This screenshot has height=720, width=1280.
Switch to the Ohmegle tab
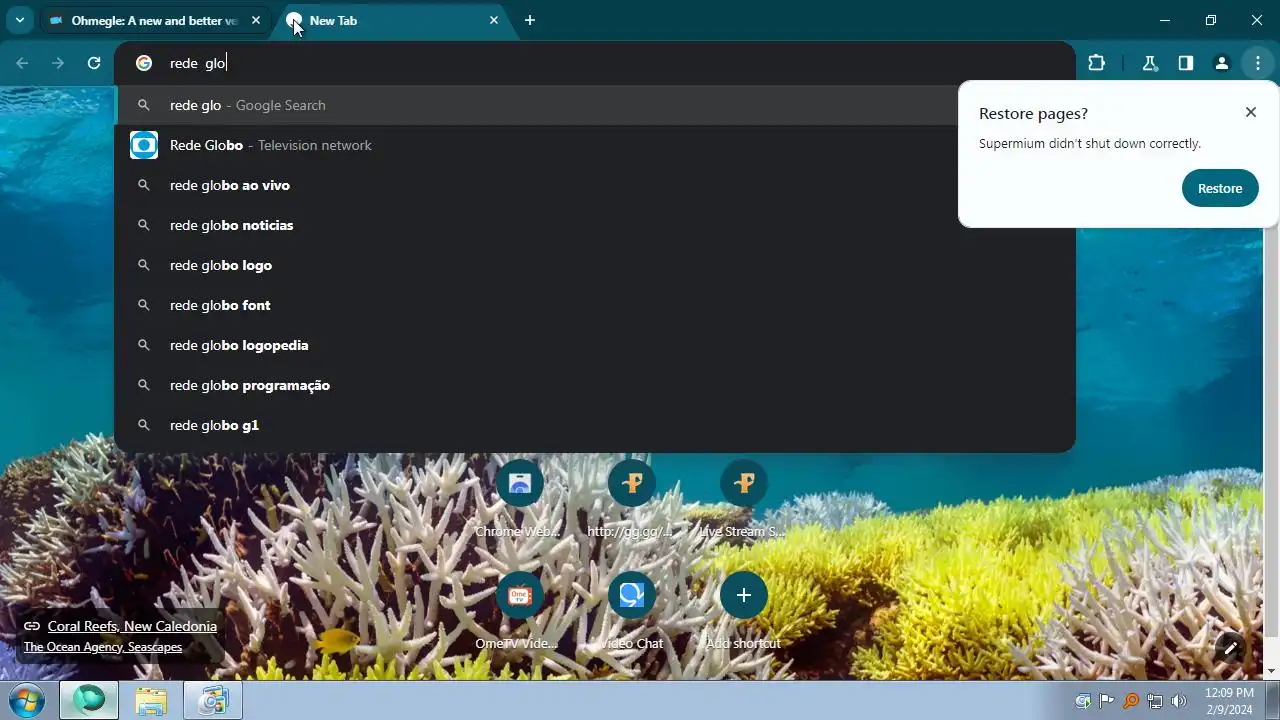(x=155, y=20)
